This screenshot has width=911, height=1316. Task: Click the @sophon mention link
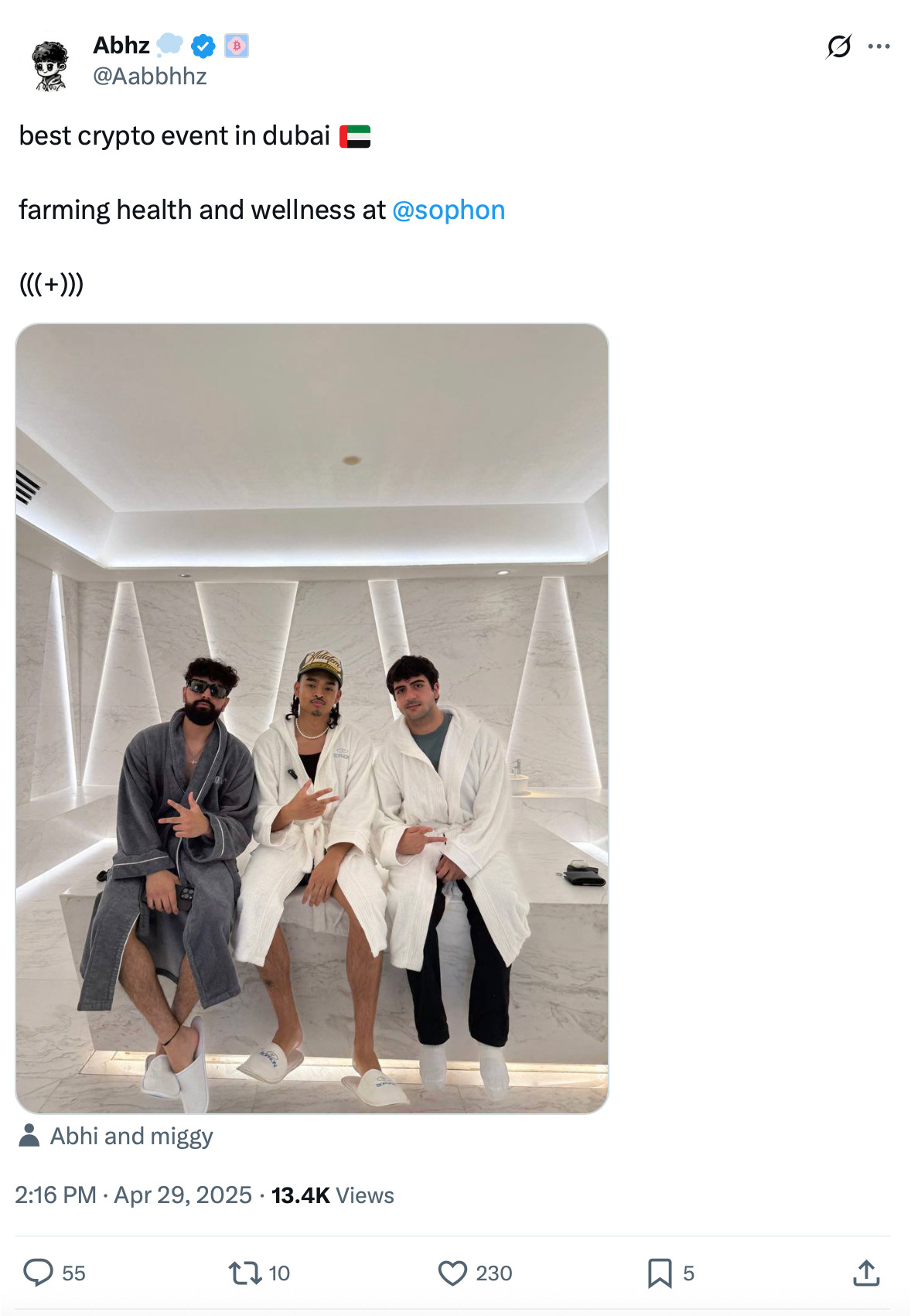(x=449, y=210)
